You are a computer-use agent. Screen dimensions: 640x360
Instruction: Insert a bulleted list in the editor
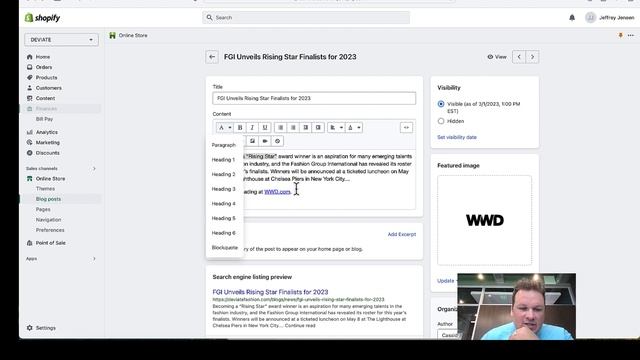coord(280,127)
